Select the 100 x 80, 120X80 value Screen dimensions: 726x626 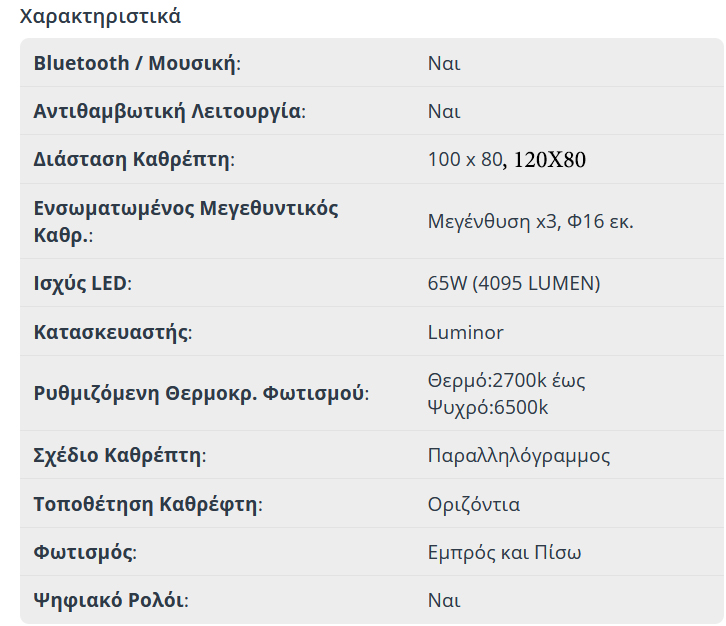tap(506, 159)
